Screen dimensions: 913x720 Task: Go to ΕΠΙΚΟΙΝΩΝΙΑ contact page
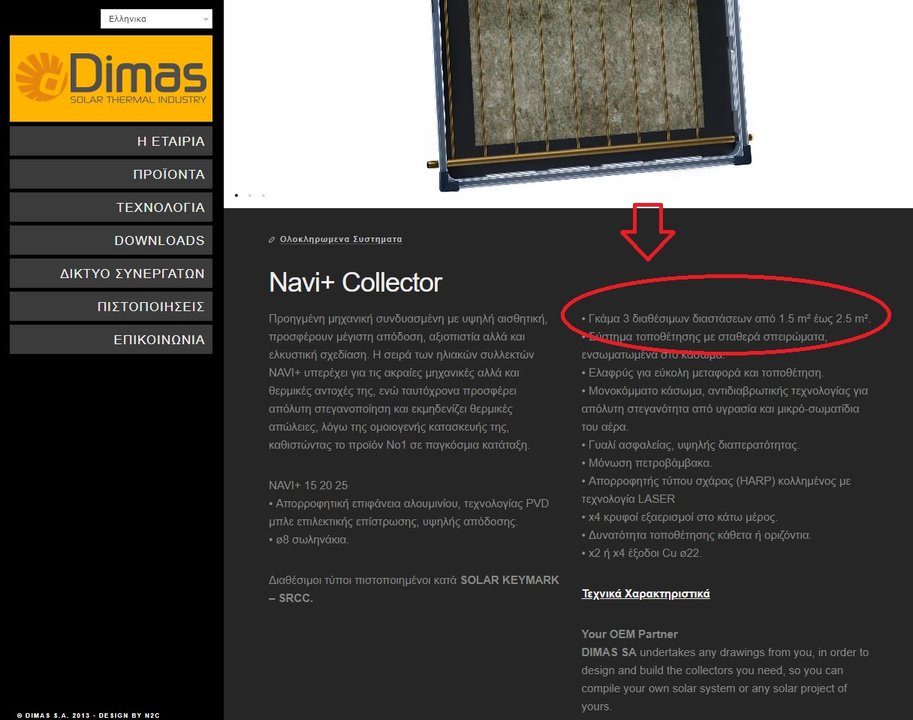(111, 340)
